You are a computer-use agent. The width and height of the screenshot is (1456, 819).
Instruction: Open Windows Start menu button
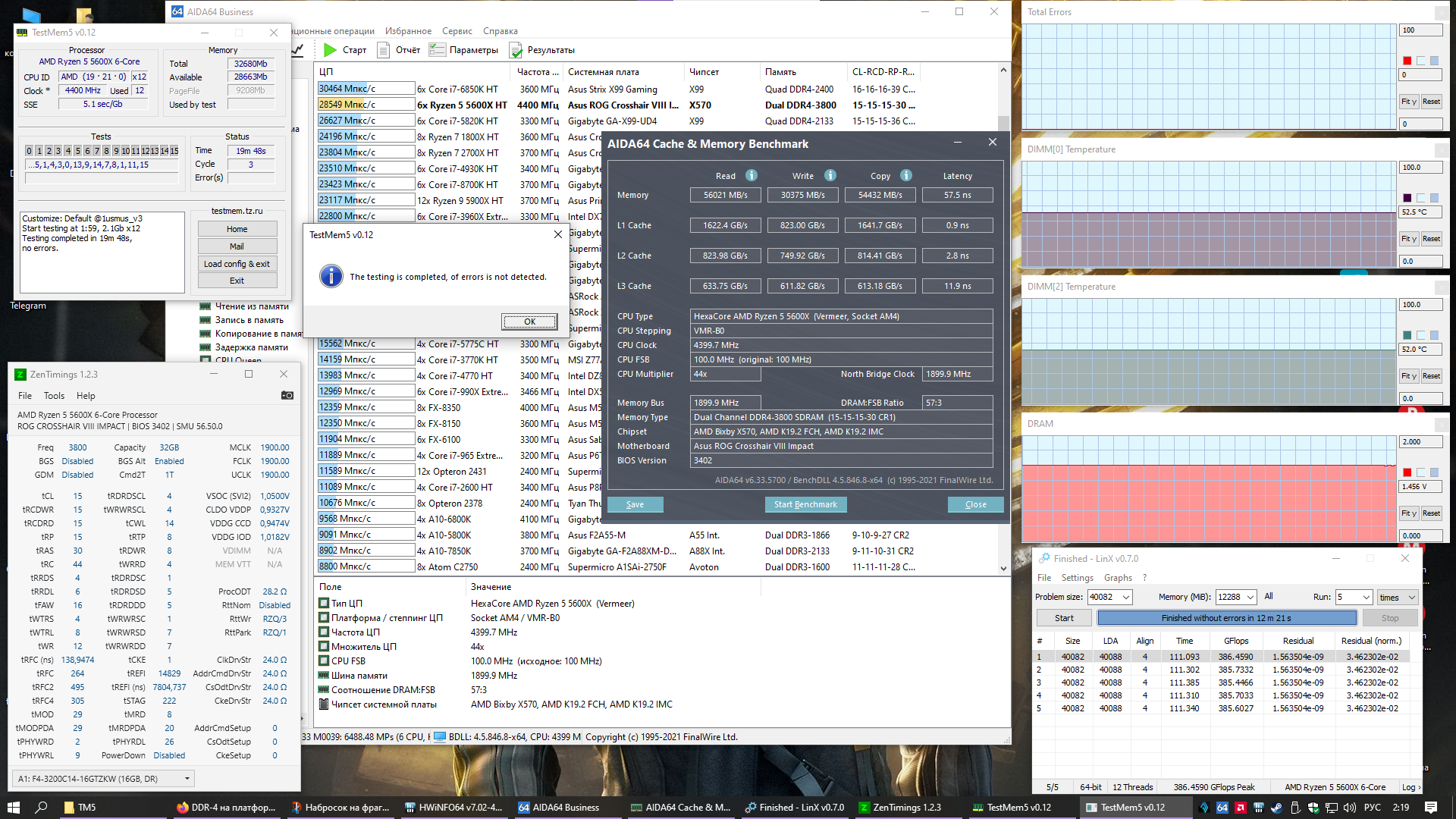point(13,808)
